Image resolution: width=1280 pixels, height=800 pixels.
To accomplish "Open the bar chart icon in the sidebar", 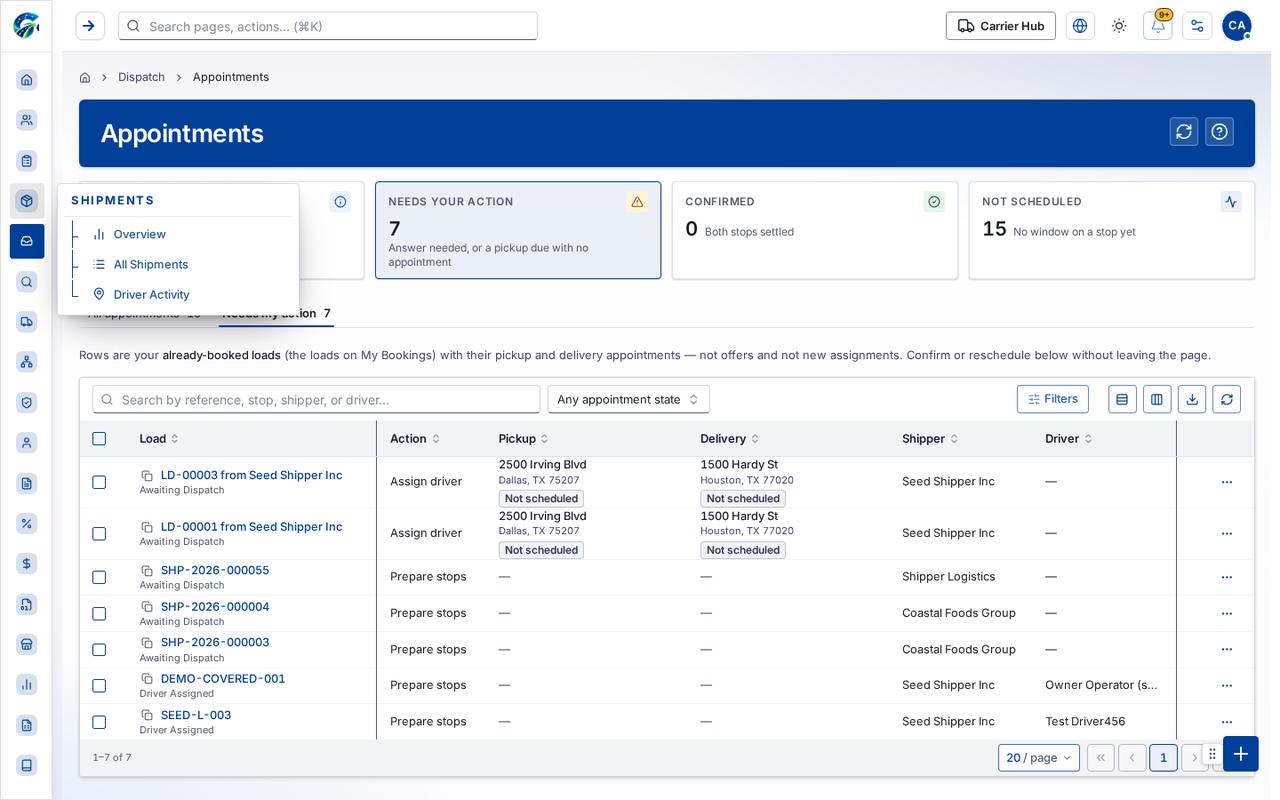I will pos(27,685).
